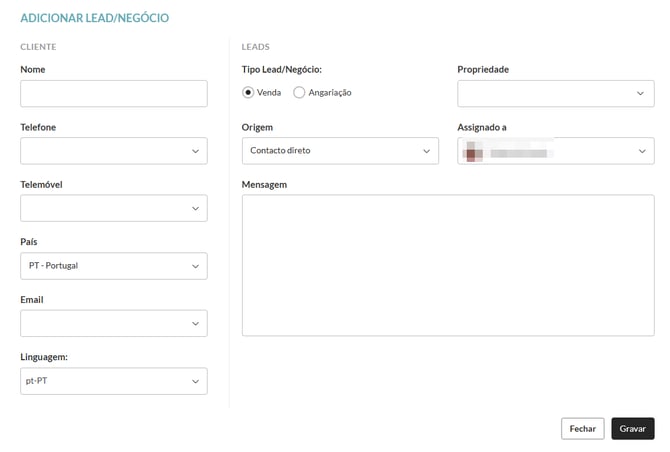
Task: Open the Origem dropdown showing Contacto direto
Action: click(x=339, y=151)
